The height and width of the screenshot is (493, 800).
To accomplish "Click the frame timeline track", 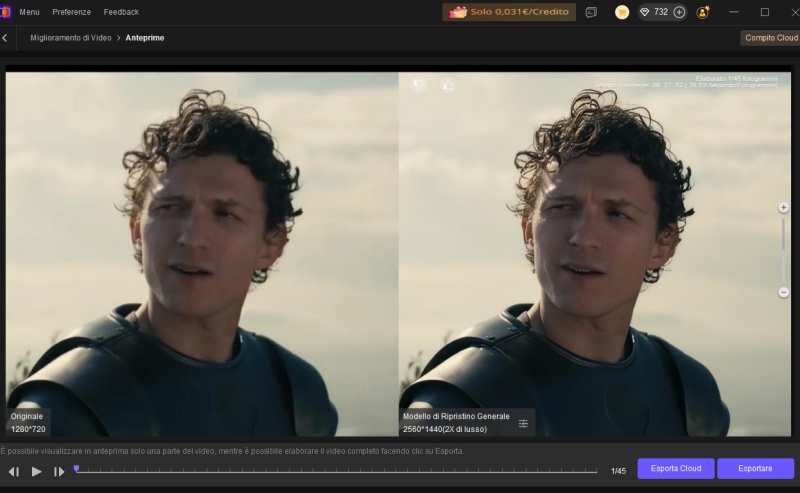I will tap(337, 470).
